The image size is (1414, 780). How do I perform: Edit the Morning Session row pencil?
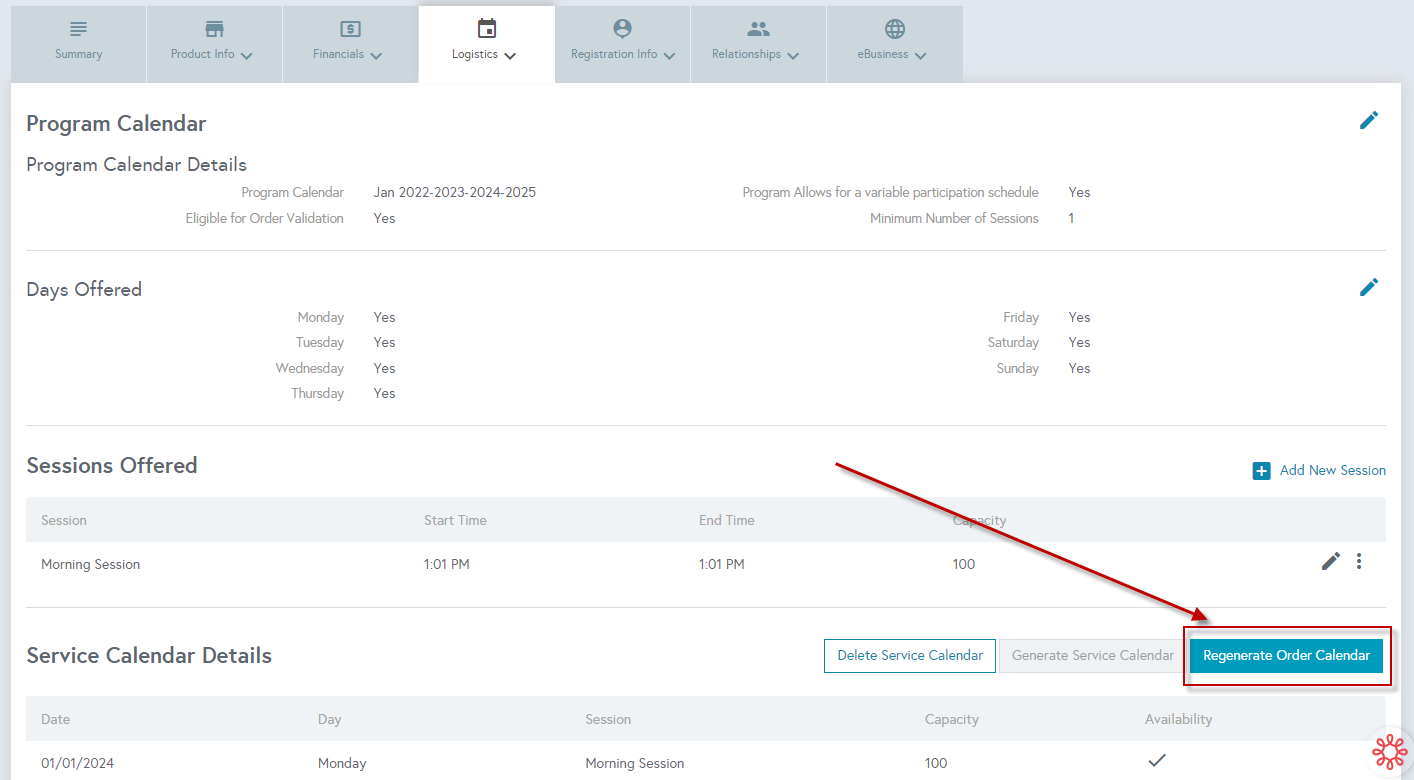pyautogui.click(x=1331, y=561)
